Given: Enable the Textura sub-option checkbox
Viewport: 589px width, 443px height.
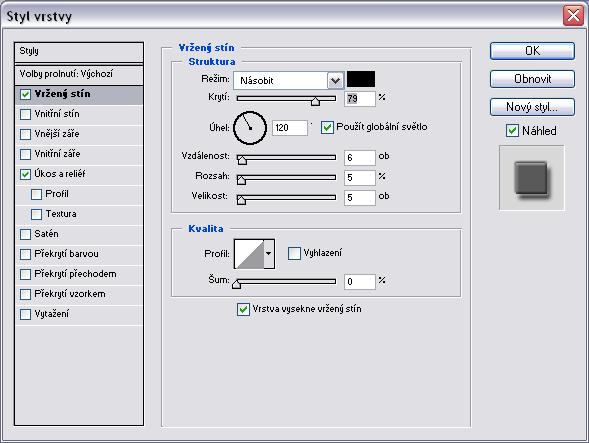Looking at the screenshot, I should [36, 214].
